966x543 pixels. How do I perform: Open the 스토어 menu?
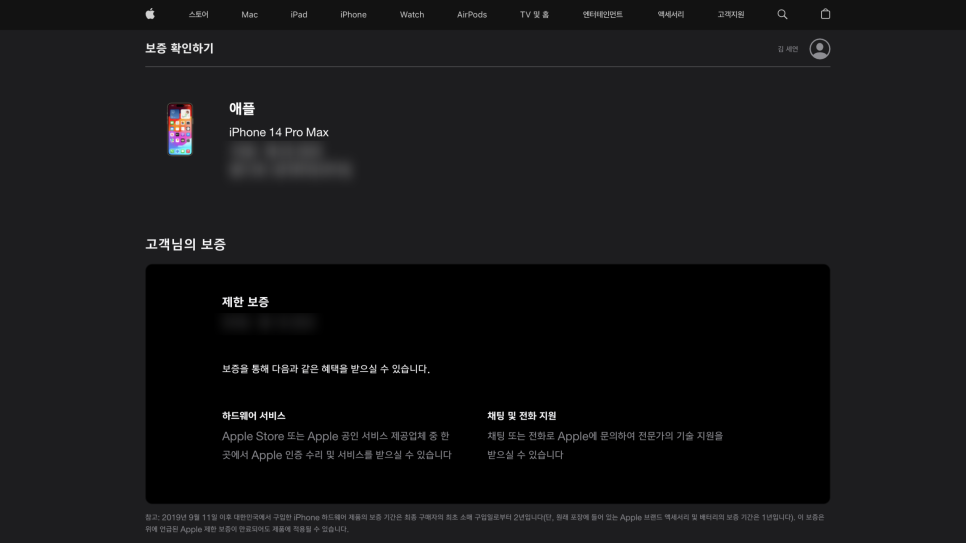coord(198,14)
